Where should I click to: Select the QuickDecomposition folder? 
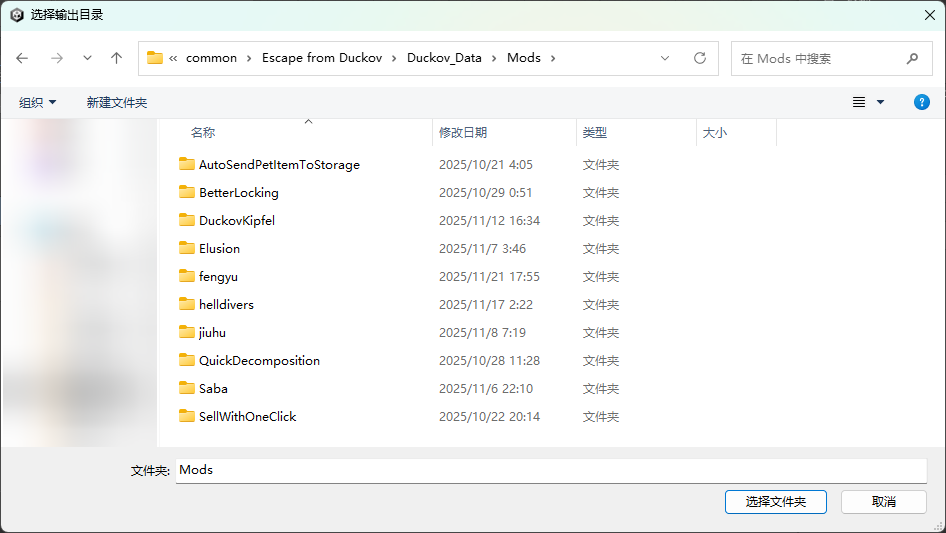259,360
